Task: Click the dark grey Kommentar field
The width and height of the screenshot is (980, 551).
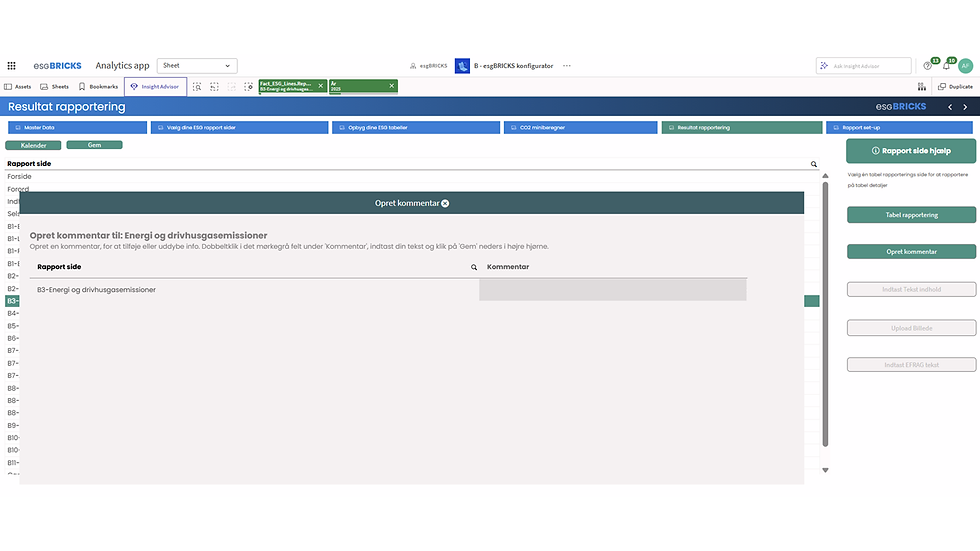Action: (612, 290)
